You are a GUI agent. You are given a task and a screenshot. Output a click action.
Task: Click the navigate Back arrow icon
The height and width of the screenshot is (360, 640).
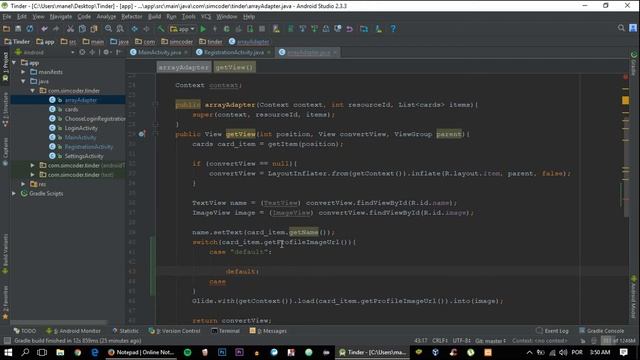click(134, 29)
